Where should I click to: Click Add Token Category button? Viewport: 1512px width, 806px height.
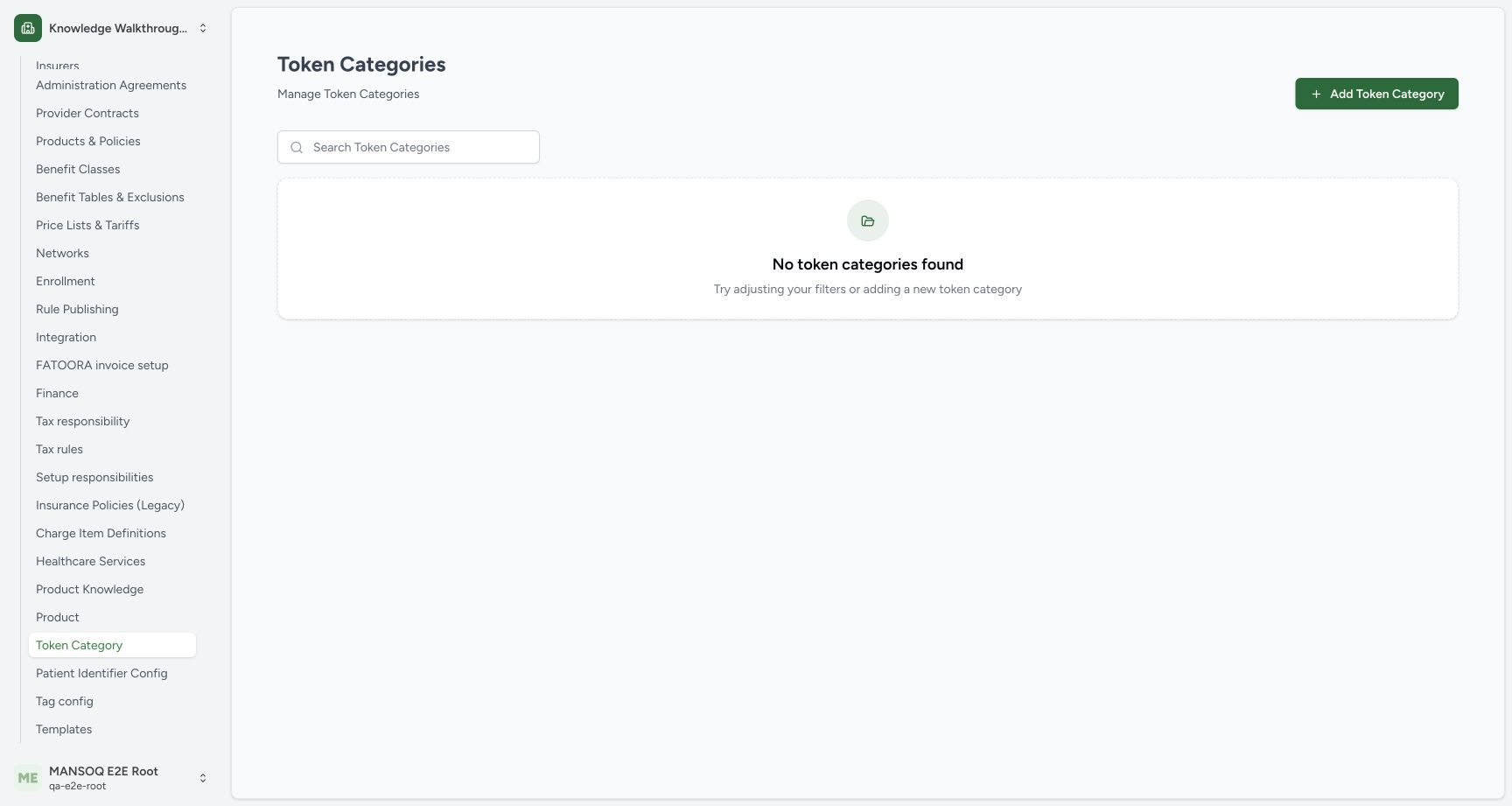(x=1376, y=94)
